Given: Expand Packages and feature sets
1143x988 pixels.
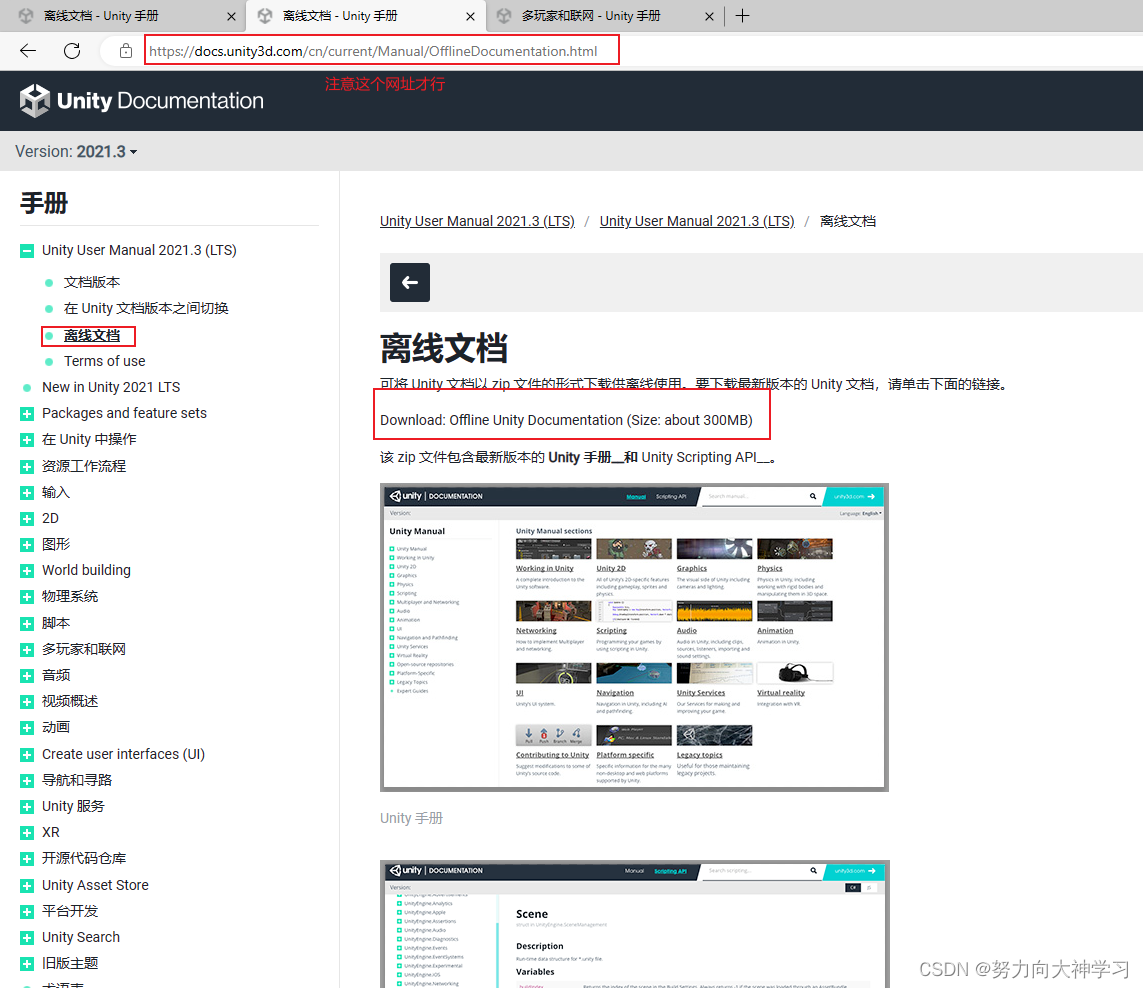Looking at the screenshot, I should [x=27, y=414].
